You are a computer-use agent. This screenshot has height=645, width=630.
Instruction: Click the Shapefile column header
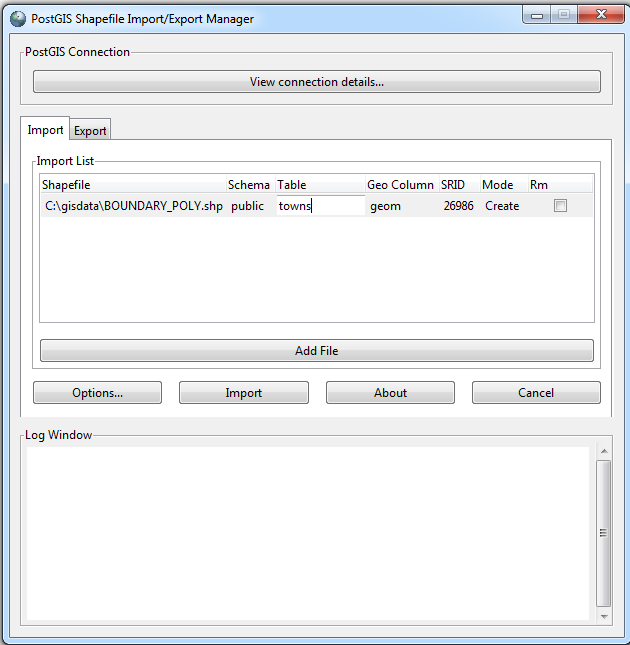pos(133,185)
